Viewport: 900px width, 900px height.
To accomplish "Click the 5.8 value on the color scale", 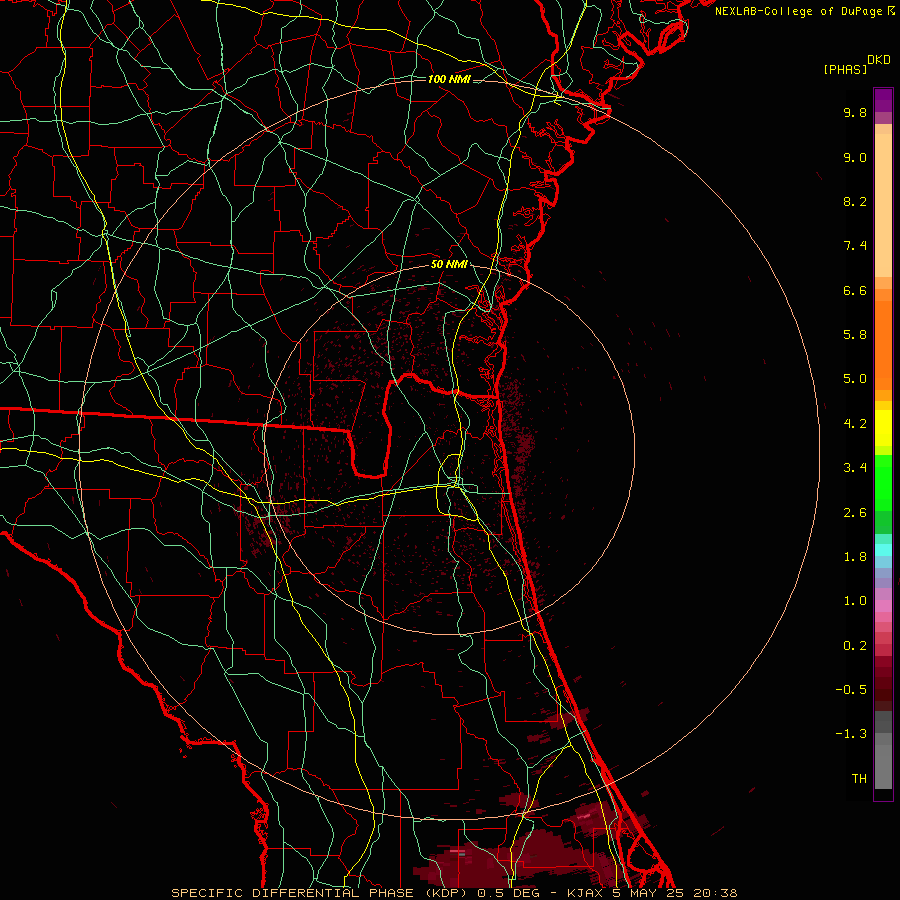I will click(855, 334).
